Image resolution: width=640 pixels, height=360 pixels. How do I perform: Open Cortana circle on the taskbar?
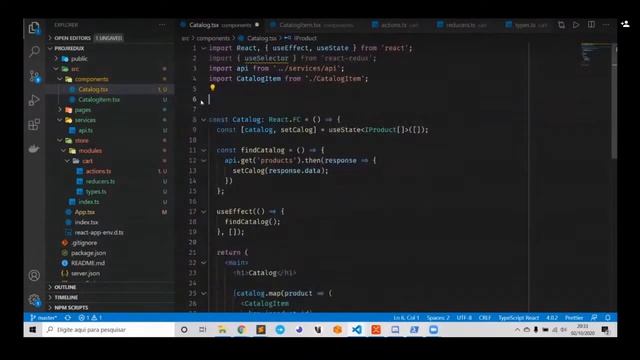[x=184, y=329]
